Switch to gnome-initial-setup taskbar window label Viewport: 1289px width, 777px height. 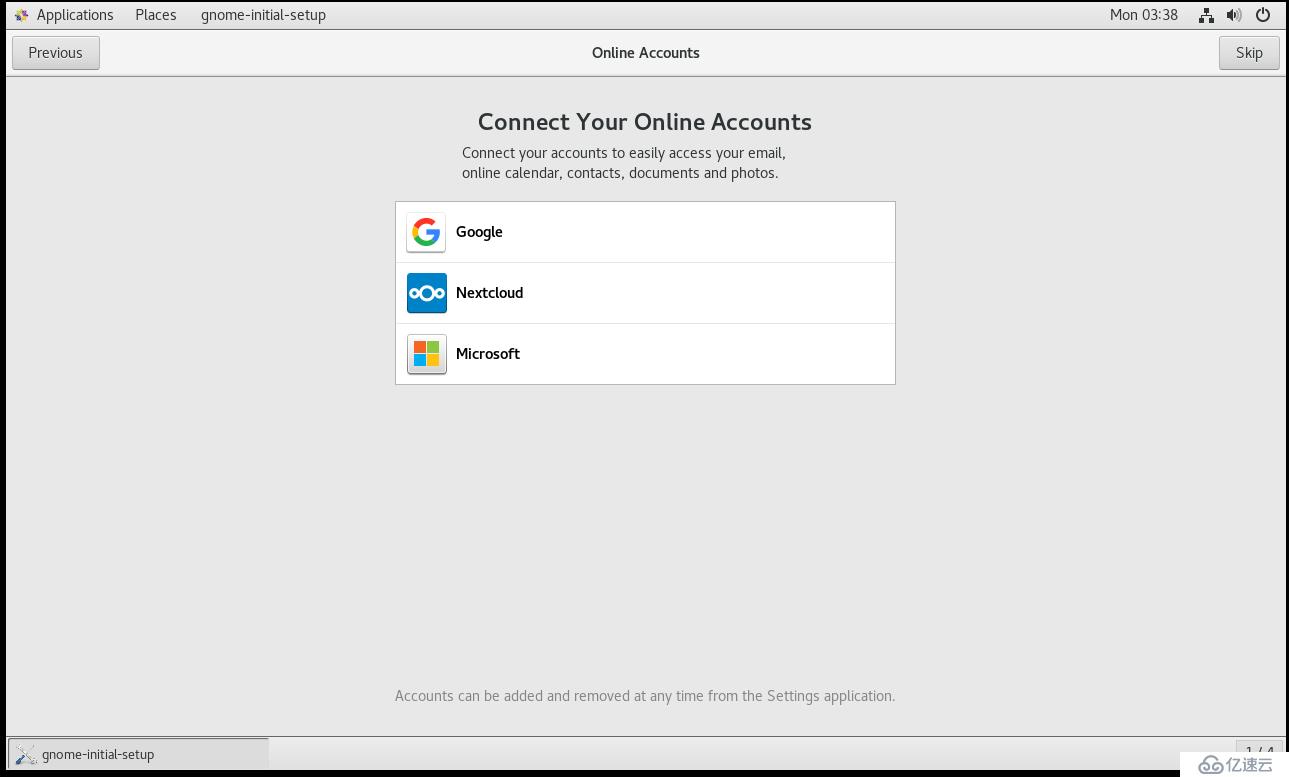pyautogui.click(x=98, y=754)
